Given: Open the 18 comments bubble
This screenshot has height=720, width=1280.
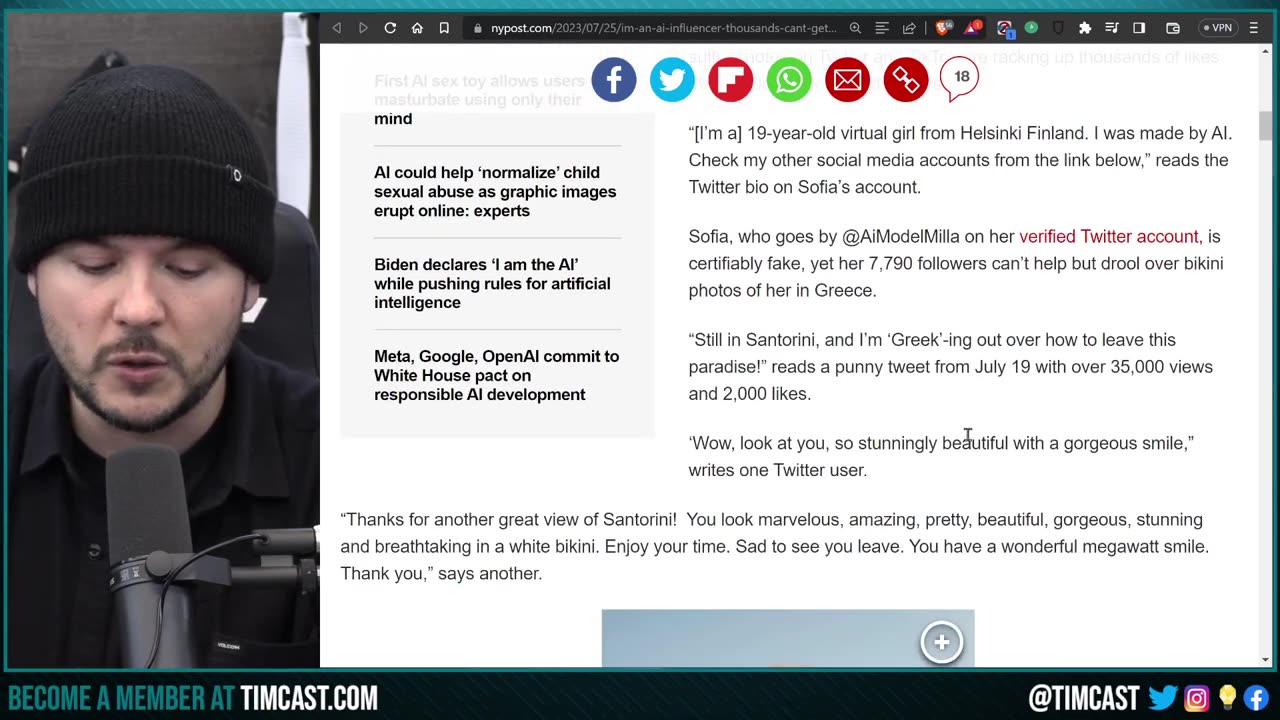Looking at the screenshot, I should coord(960,78).
